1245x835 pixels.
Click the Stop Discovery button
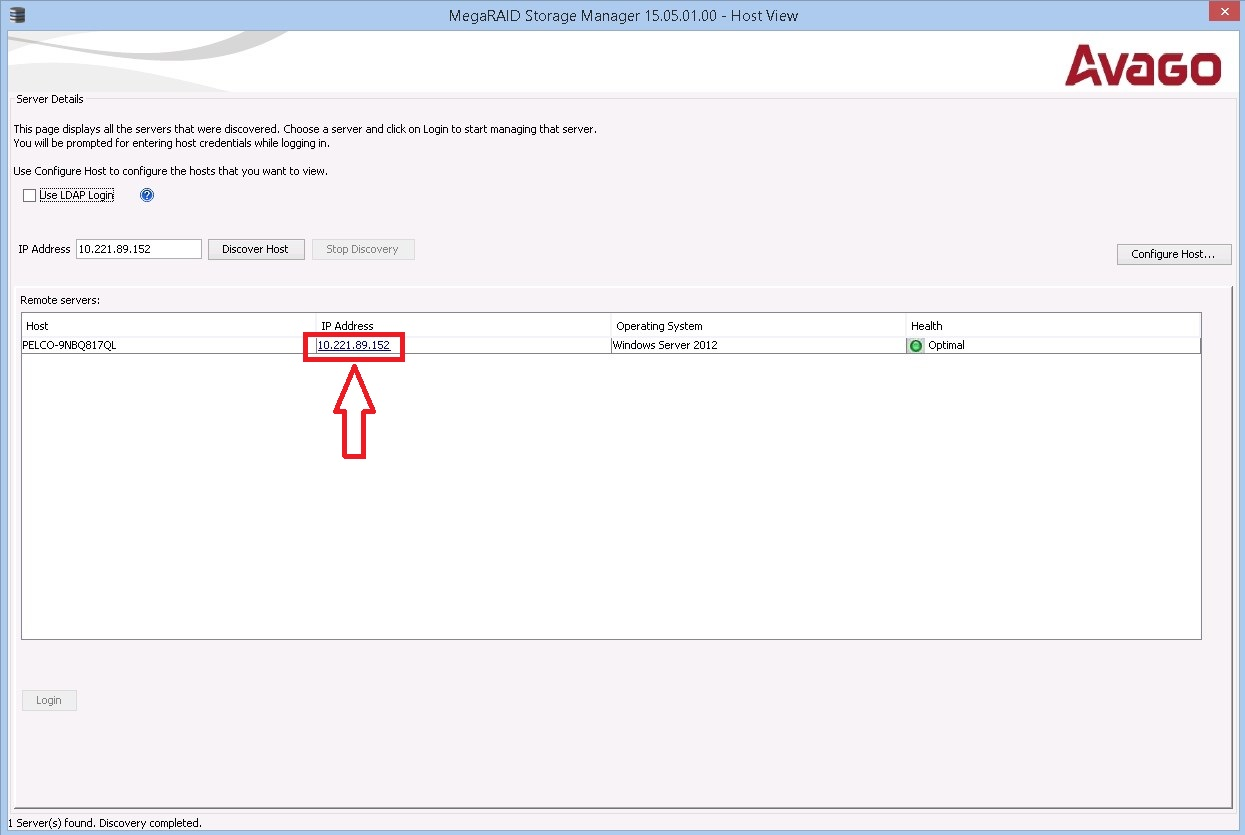(x=363, y=249)
